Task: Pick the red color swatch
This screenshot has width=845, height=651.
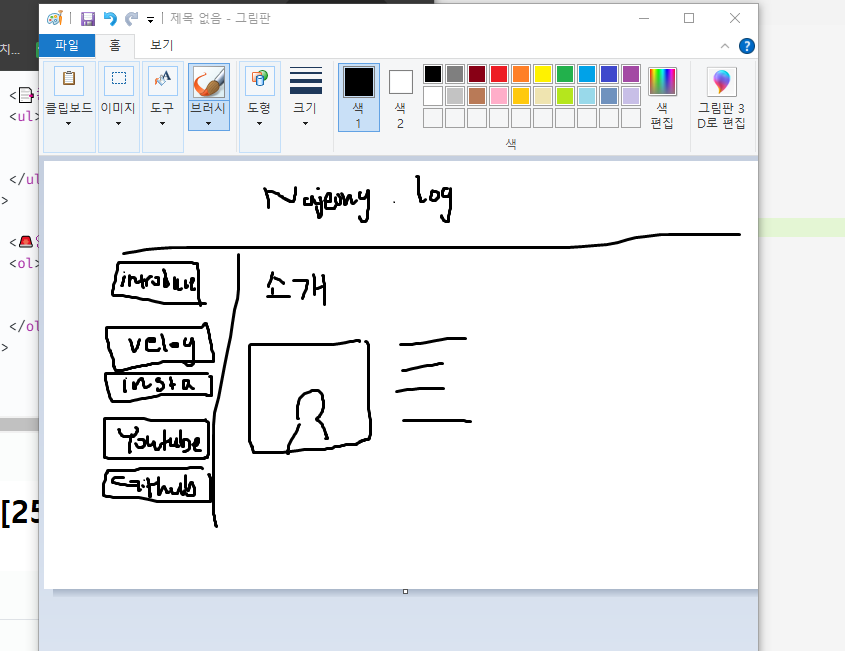Action: coord(499,74)
